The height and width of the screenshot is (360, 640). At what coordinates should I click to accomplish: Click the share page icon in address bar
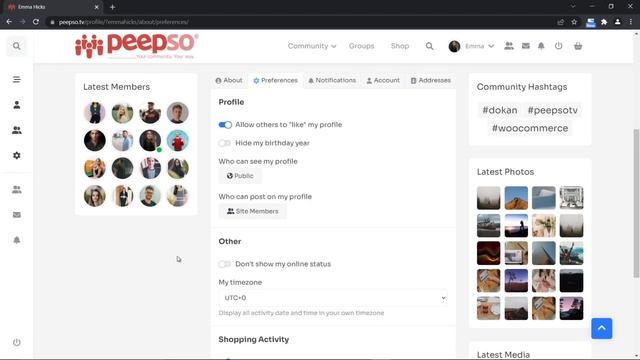pyautogui.click(x=561, y=22)
